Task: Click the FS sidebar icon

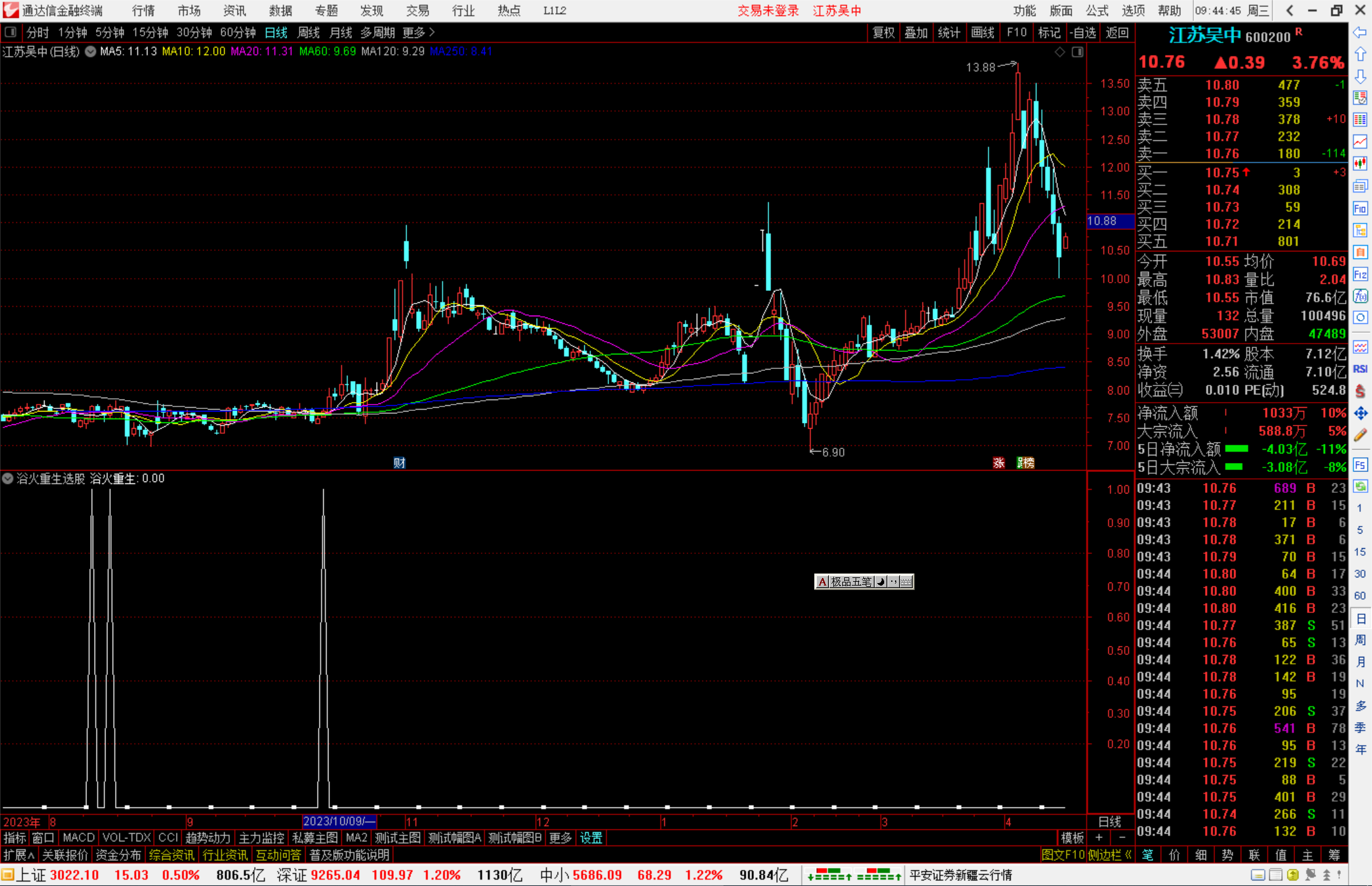Action: [1360, 465]
